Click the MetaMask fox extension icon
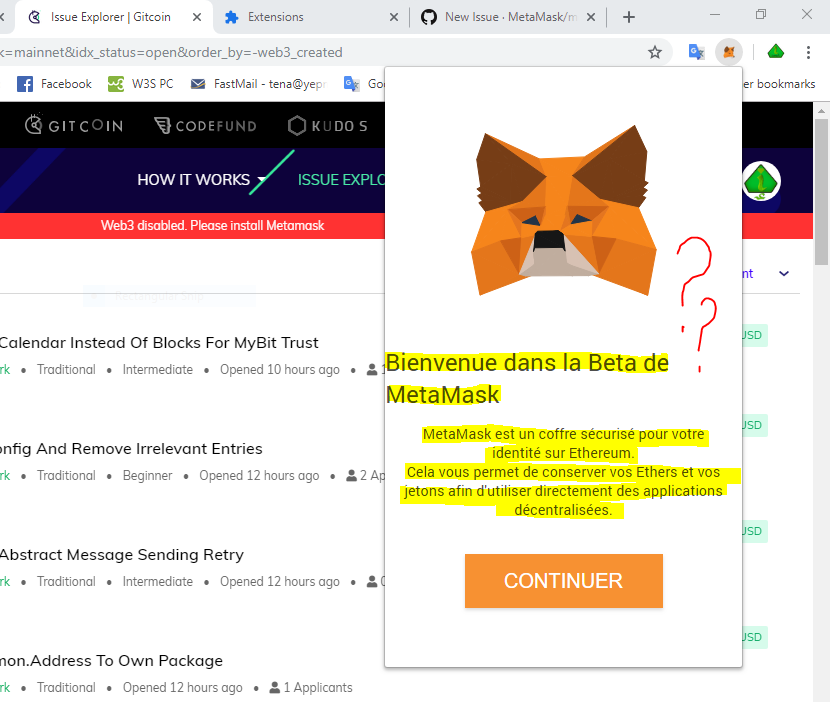 (729, 52)
